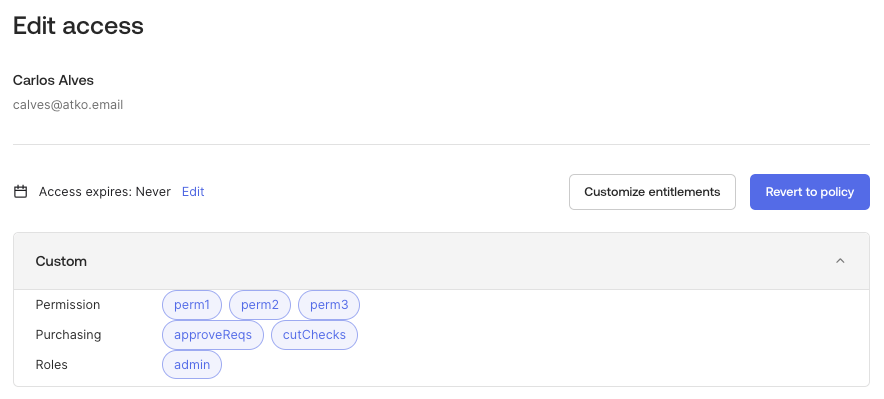Image resolution: width=884 pixels, height=399 pixels.
Task: Click the Permission row label
Action: [x=68, y=305]
